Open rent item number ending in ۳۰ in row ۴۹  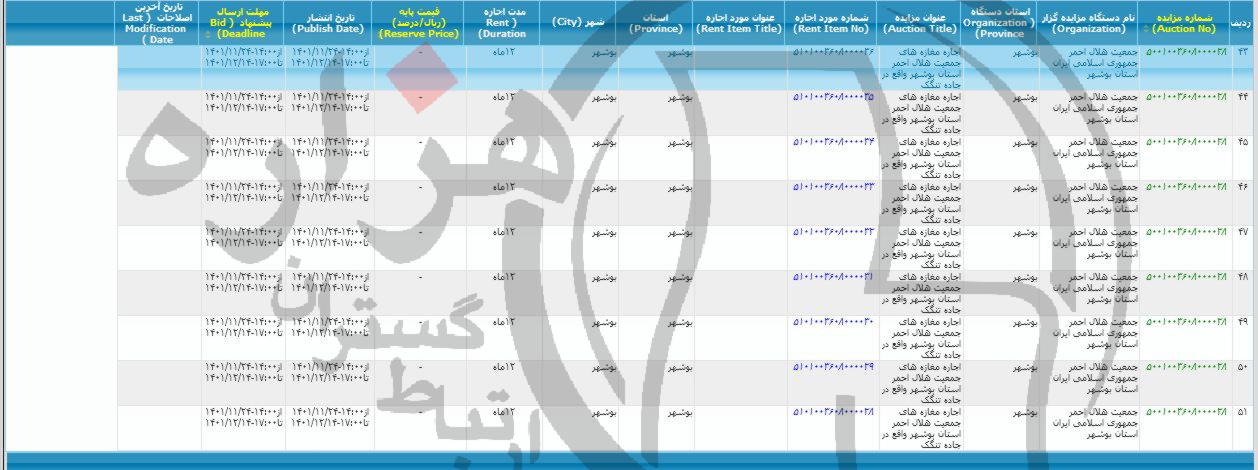(x=834, y=322)
